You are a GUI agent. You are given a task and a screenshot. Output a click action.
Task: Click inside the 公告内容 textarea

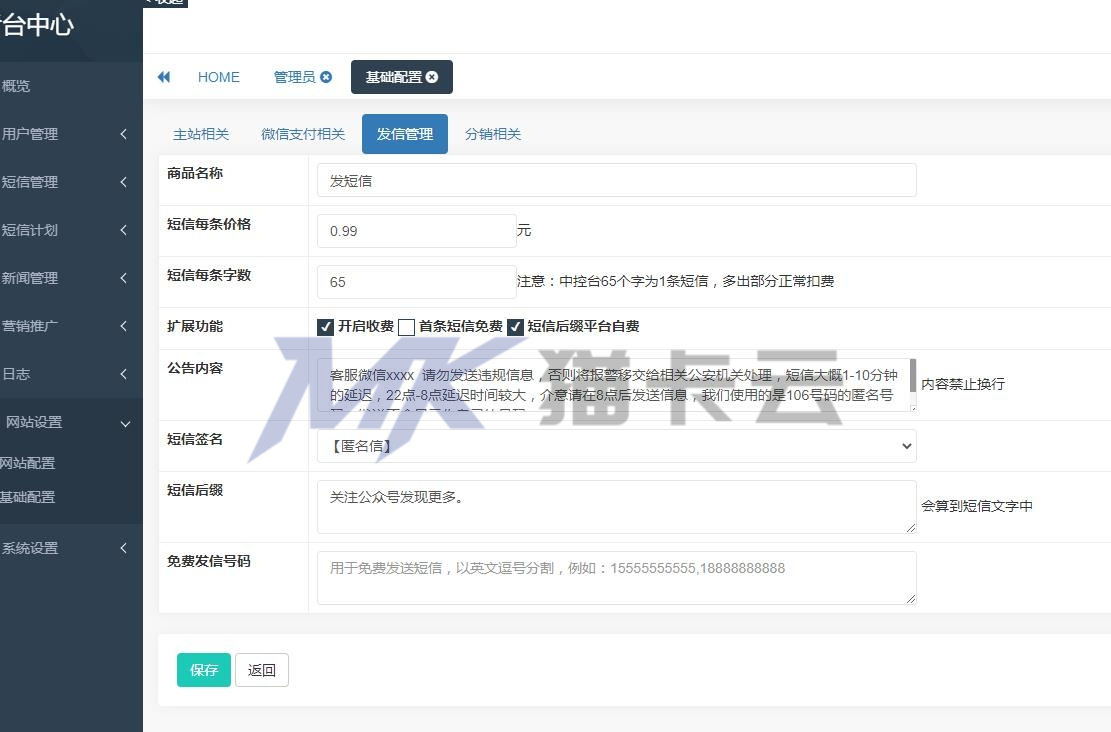pos(614,385)
